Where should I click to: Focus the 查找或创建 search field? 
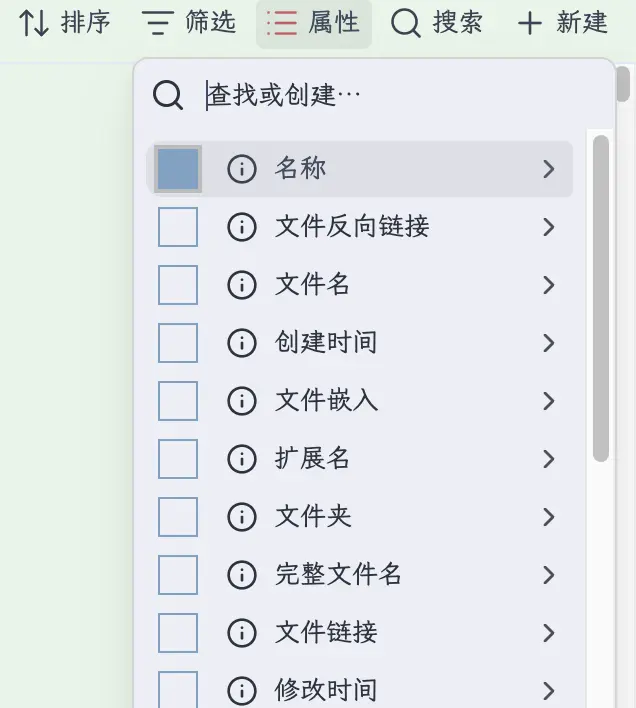point(400,96)
